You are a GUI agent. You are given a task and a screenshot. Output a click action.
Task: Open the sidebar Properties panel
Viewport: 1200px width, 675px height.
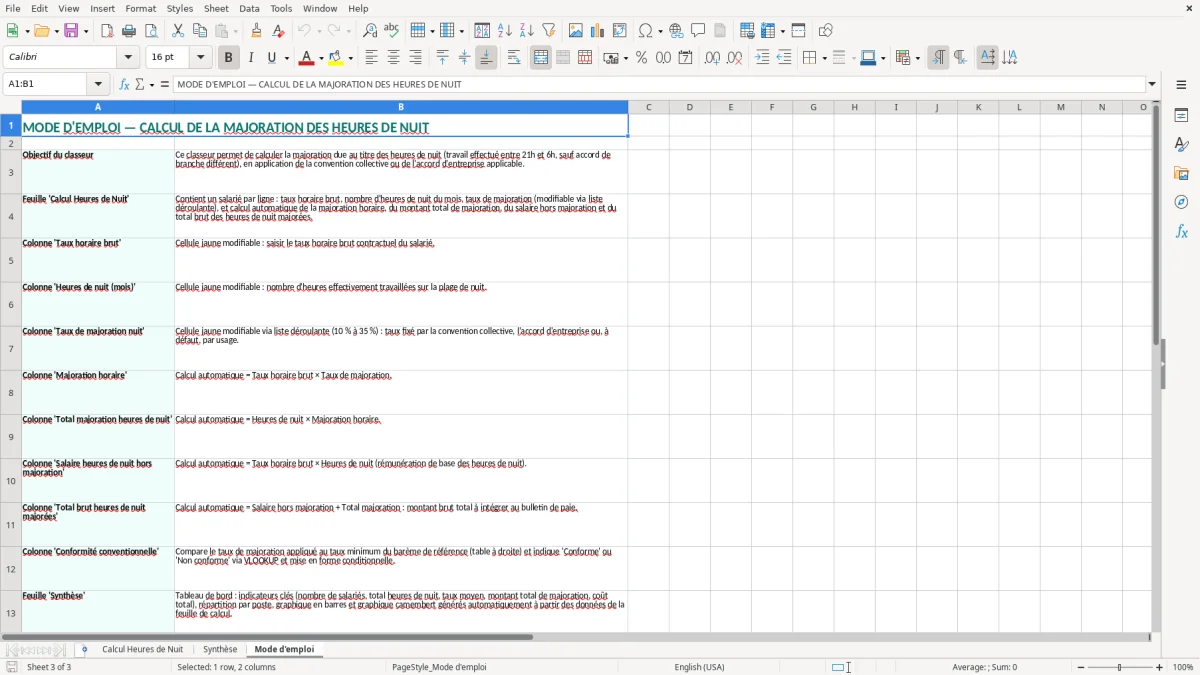(x=1182, y=115)
